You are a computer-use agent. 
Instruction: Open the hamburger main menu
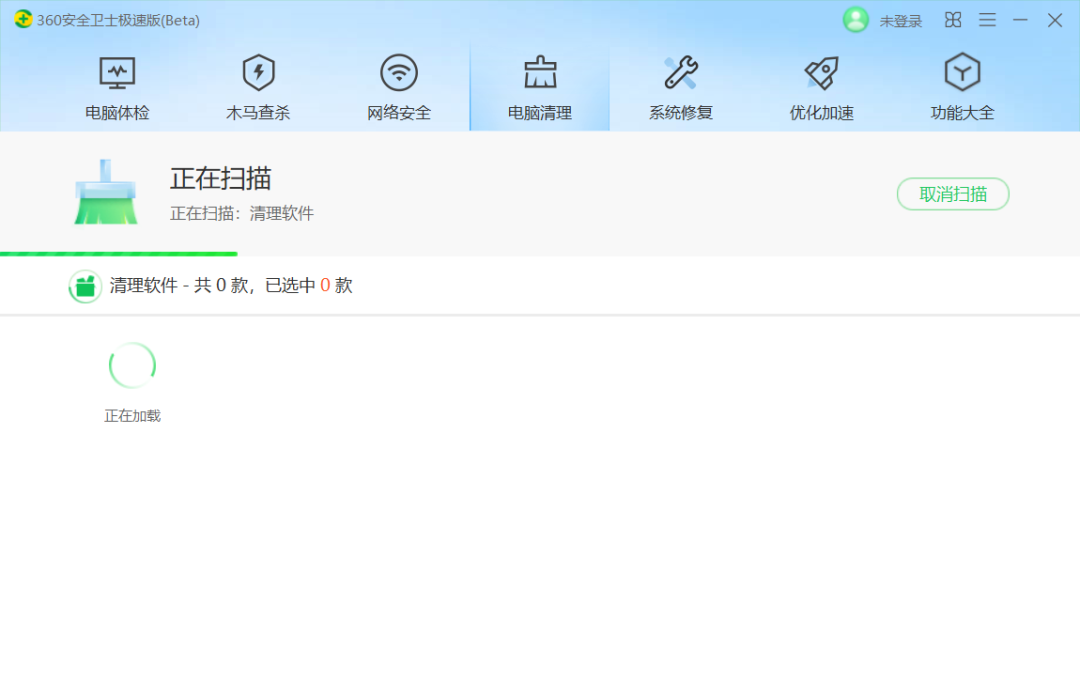987,20
